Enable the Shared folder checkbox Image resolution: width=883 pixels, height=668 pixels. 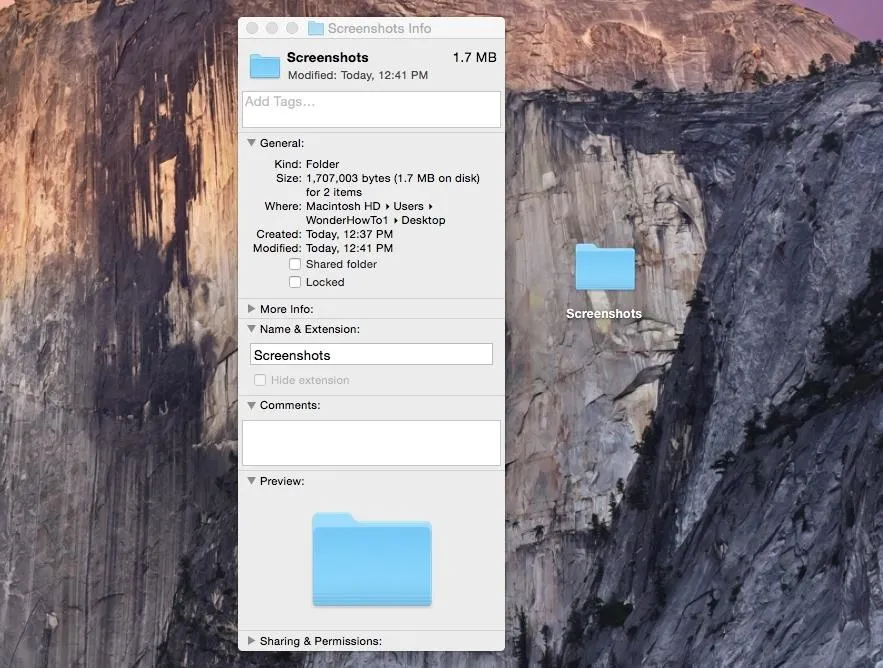pyautogui.click(x=295, y=264)
